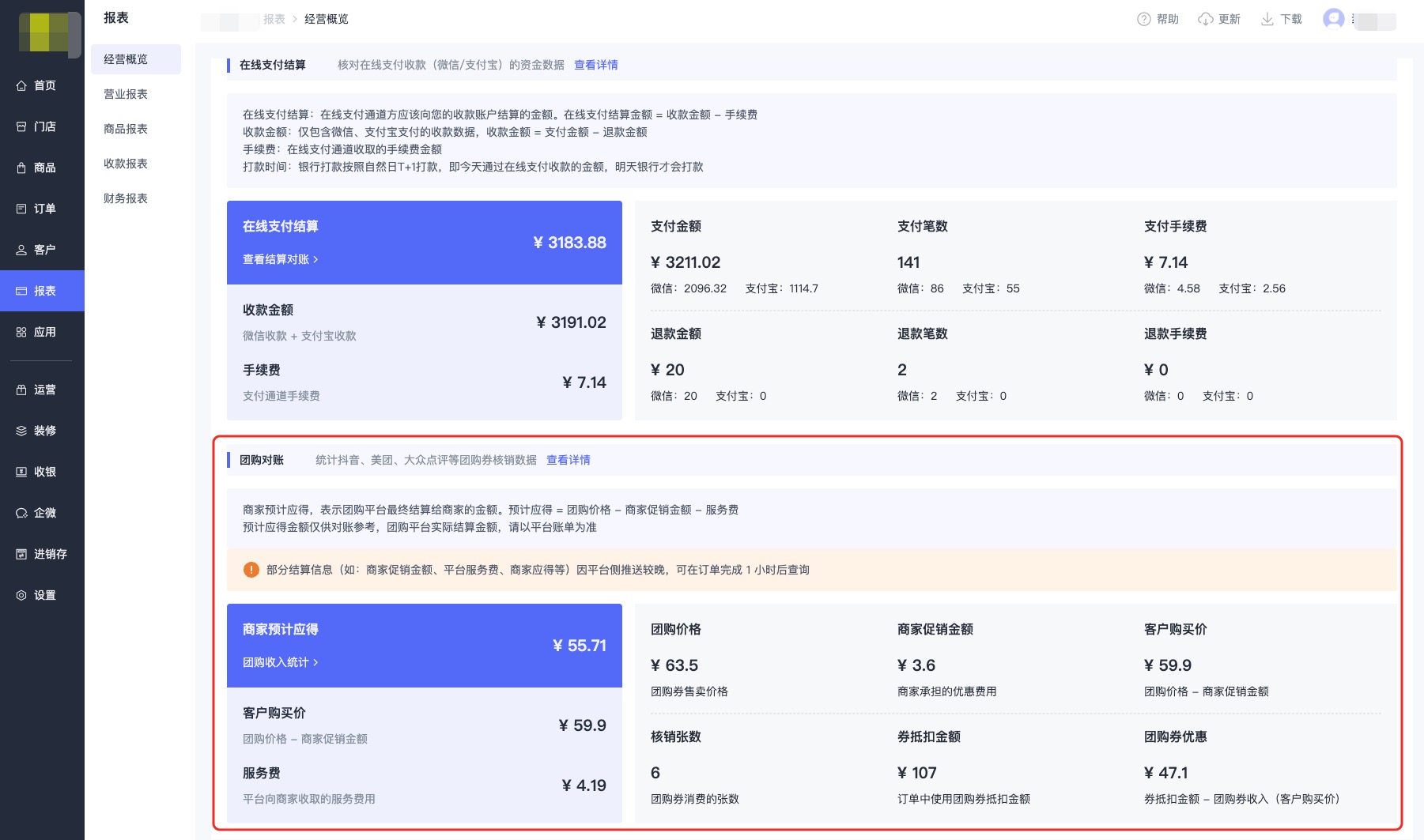
Task: Click the 帮助 help question icon
Action: (x=1143, y=19)
